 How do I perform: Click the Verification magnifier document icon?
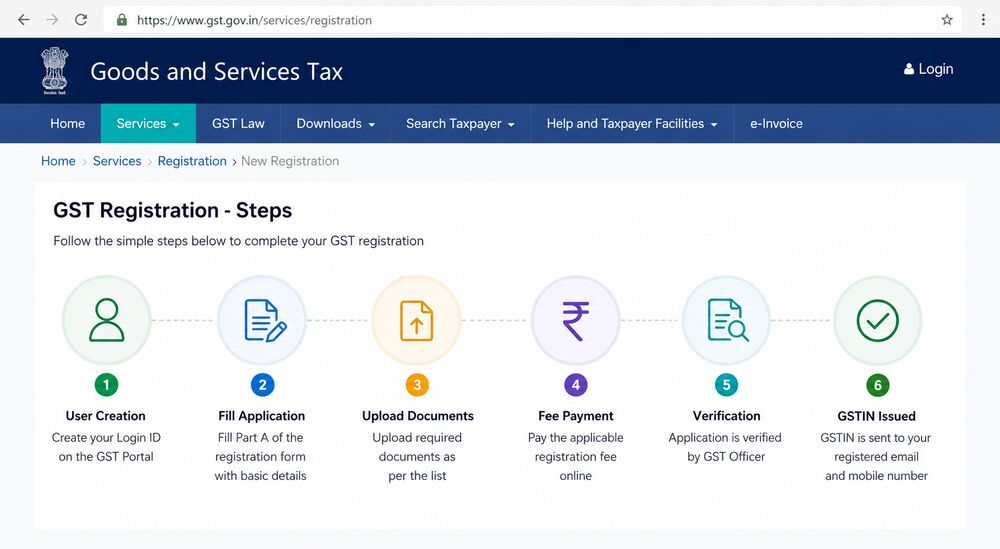point(728,320)
